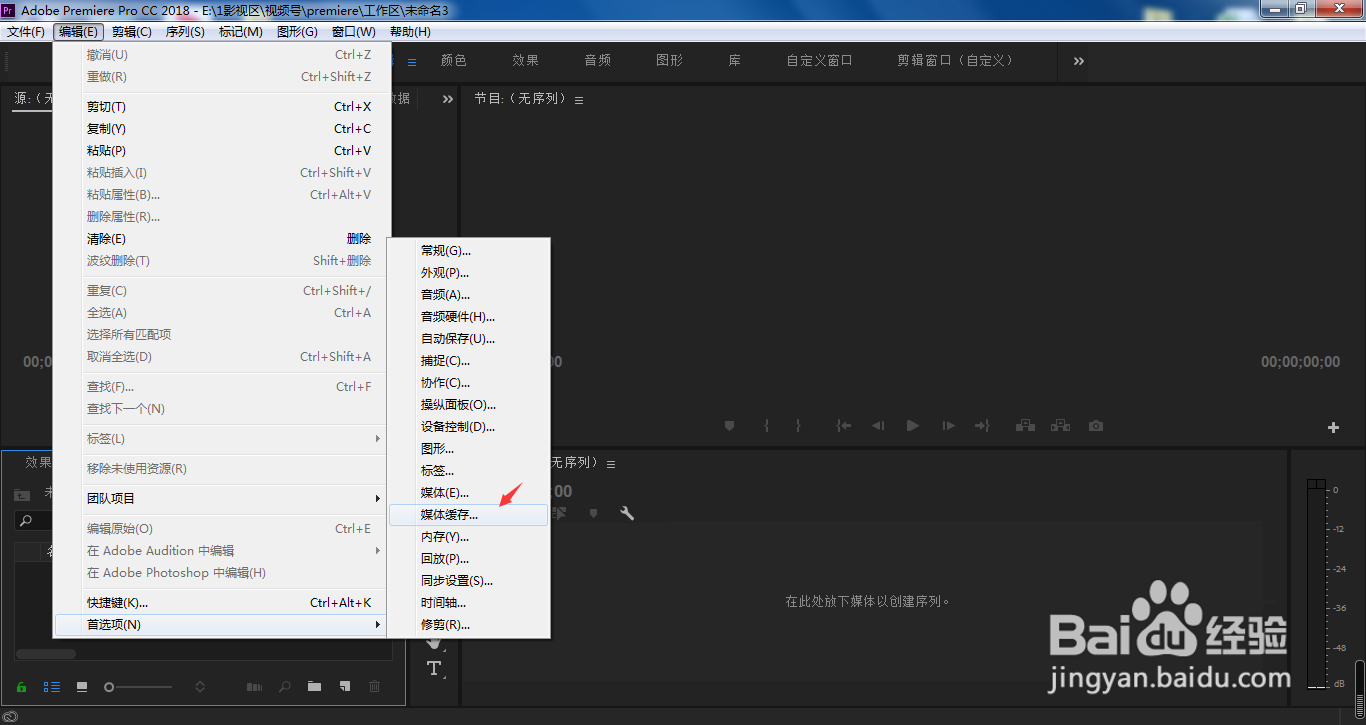The height and width of the screenshot is (725, 1366).
Task: Select the Play button in the program monitor
Action: click(x=912, y=426)
